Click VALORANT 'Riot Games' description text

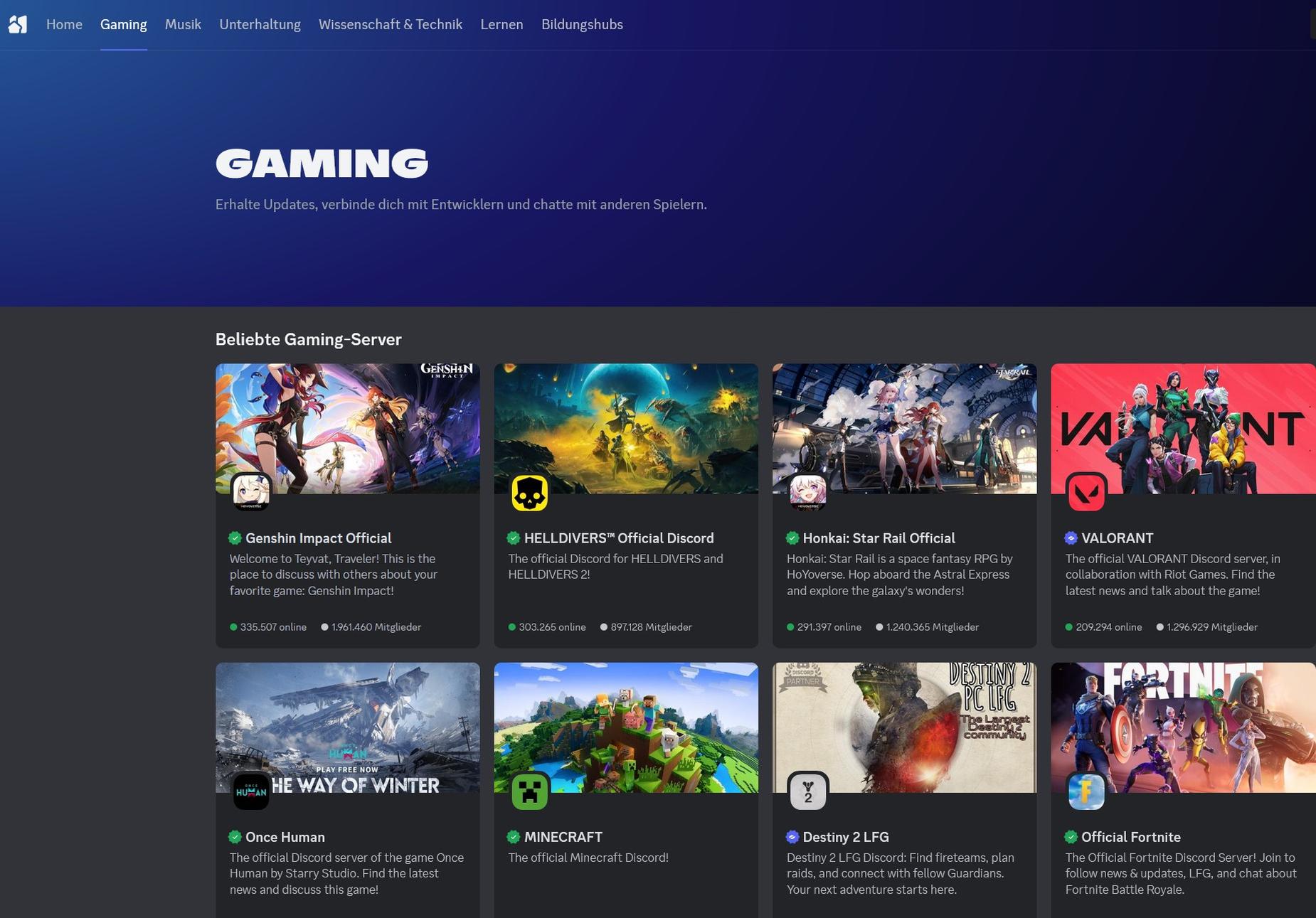tap(1172, 575)
